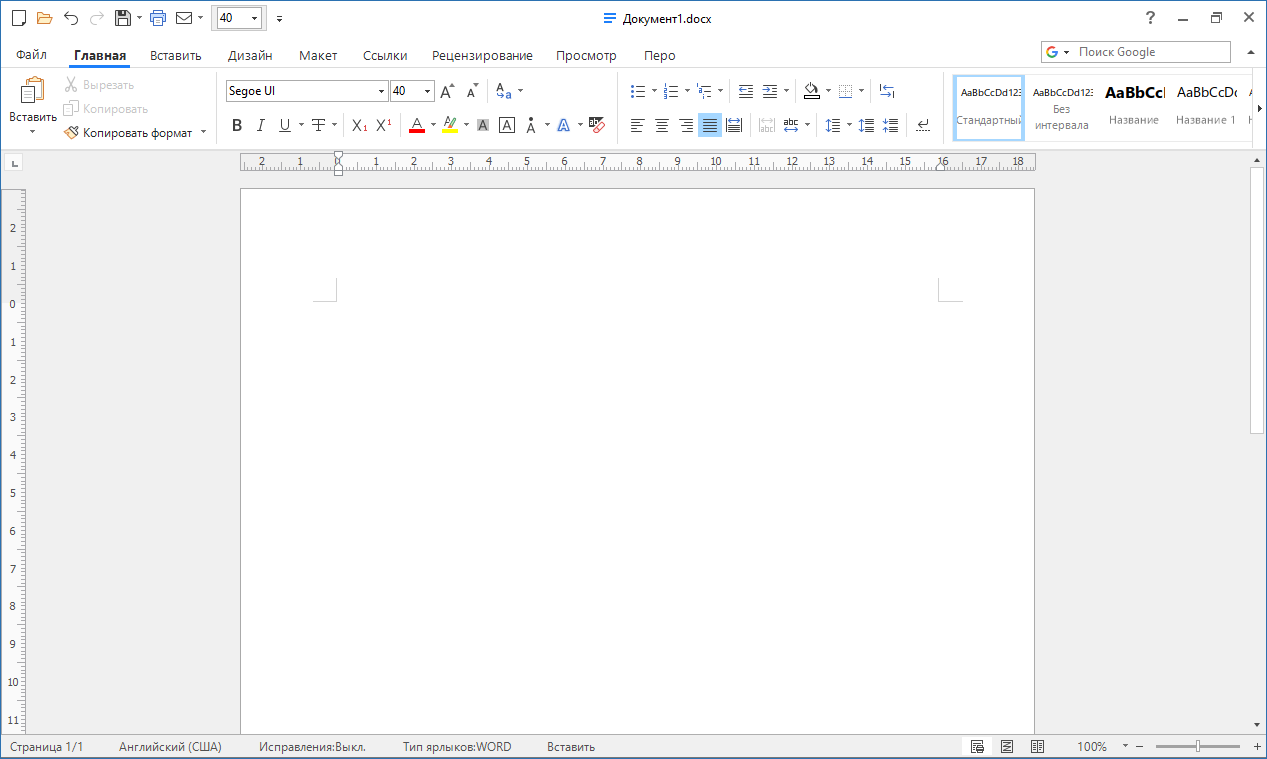Click the Английский (США) language indicator
1267x759 pixels.
170,747
